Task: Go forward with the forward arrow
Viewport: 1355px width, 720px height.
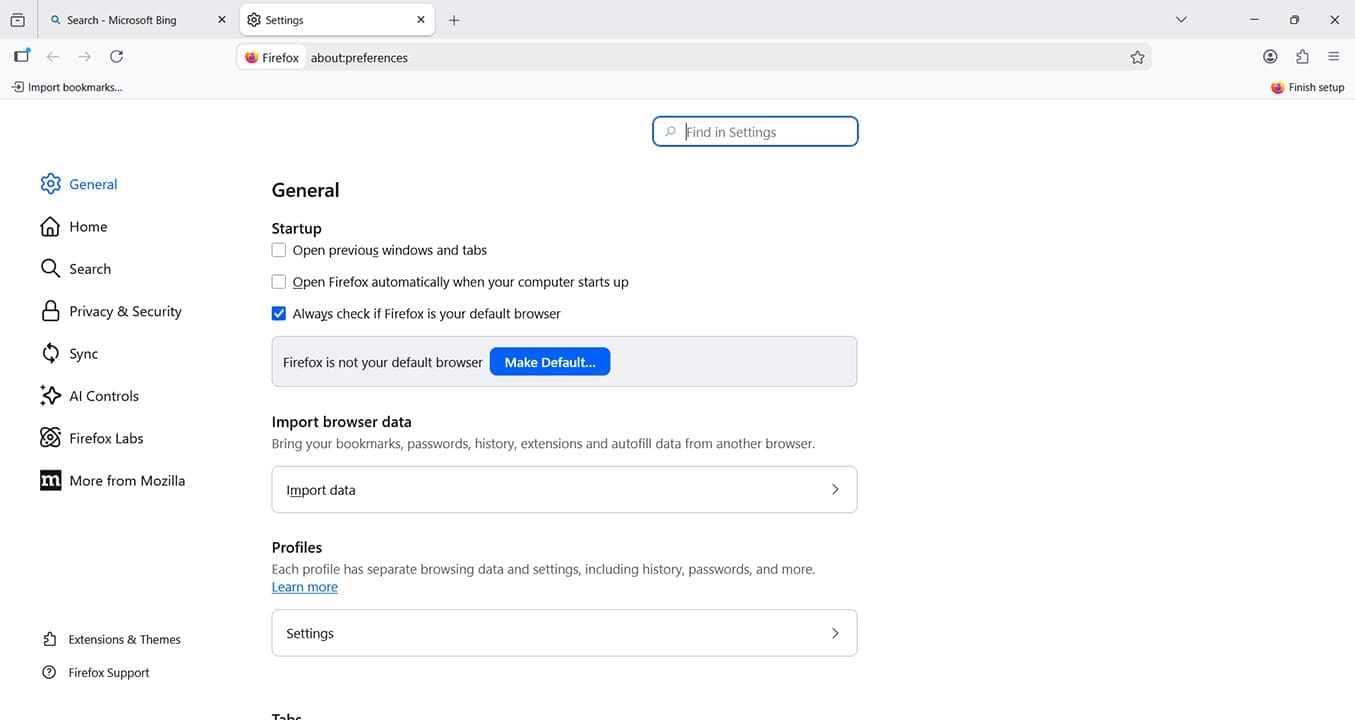Action: point(85,57)
